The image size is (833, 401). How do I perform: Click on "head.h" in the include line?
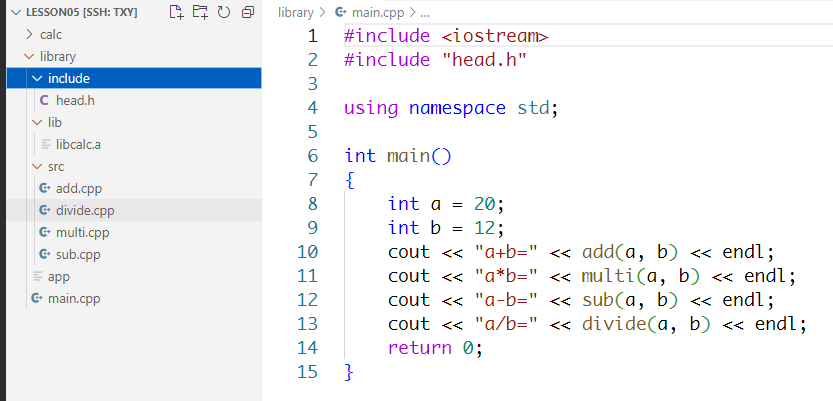pos(484,60)
